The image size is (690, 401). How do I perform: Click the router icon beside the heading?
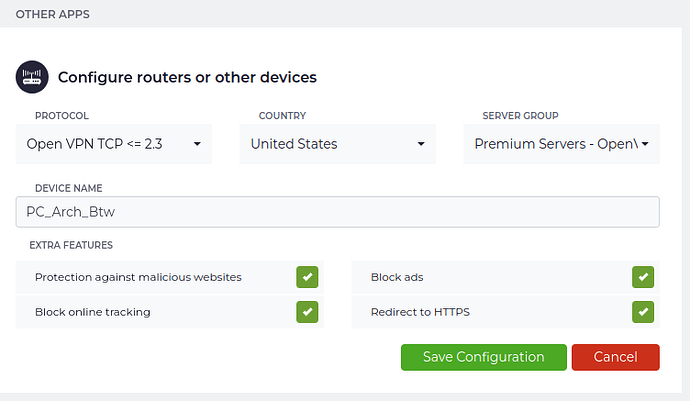coord(32,77)
